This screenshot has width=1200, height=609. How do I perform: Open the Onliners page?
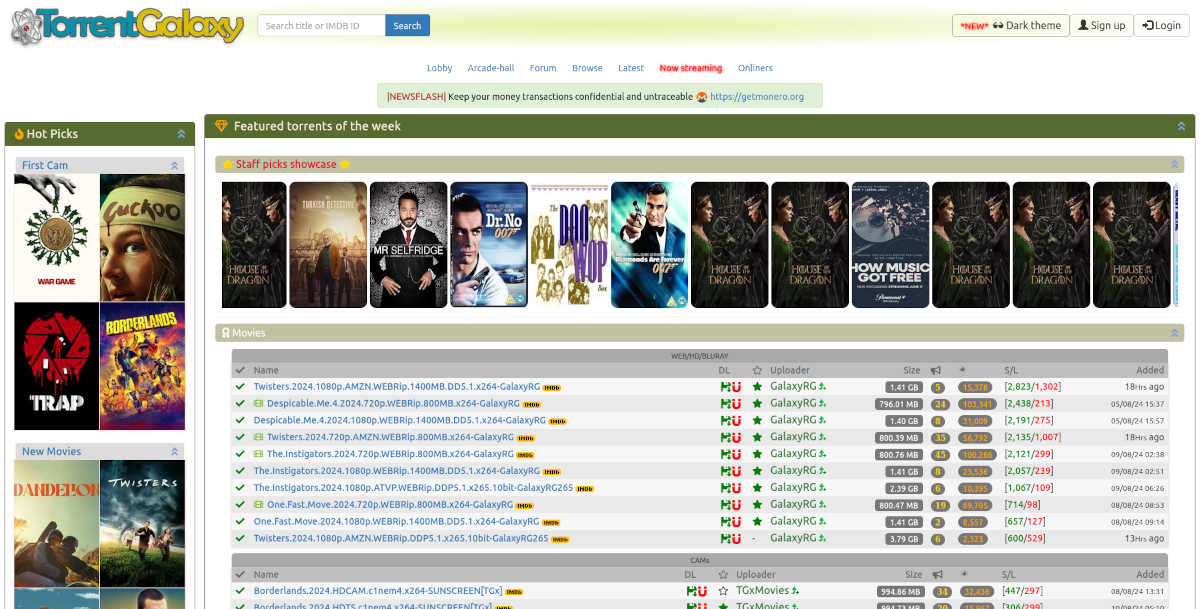pyautogui.click(x=755, y=68)
